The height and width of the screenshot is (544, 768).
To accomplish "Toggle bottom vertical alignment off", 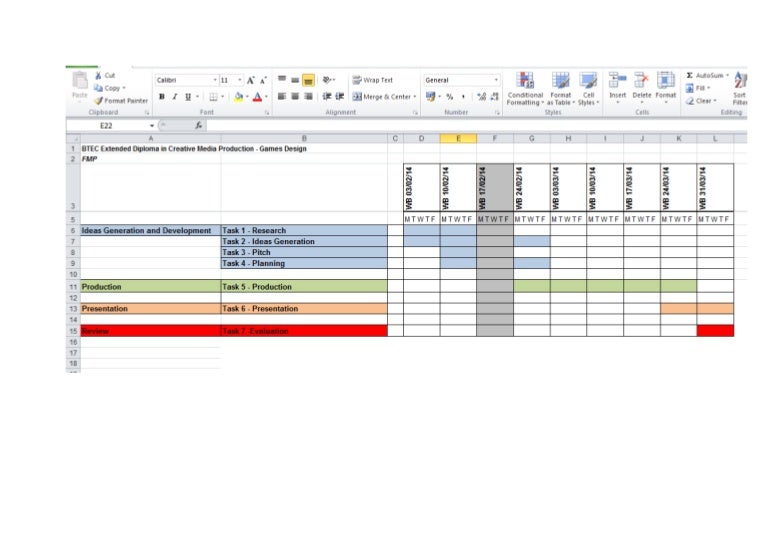I will pyautogui.click(x=308, y=80).
